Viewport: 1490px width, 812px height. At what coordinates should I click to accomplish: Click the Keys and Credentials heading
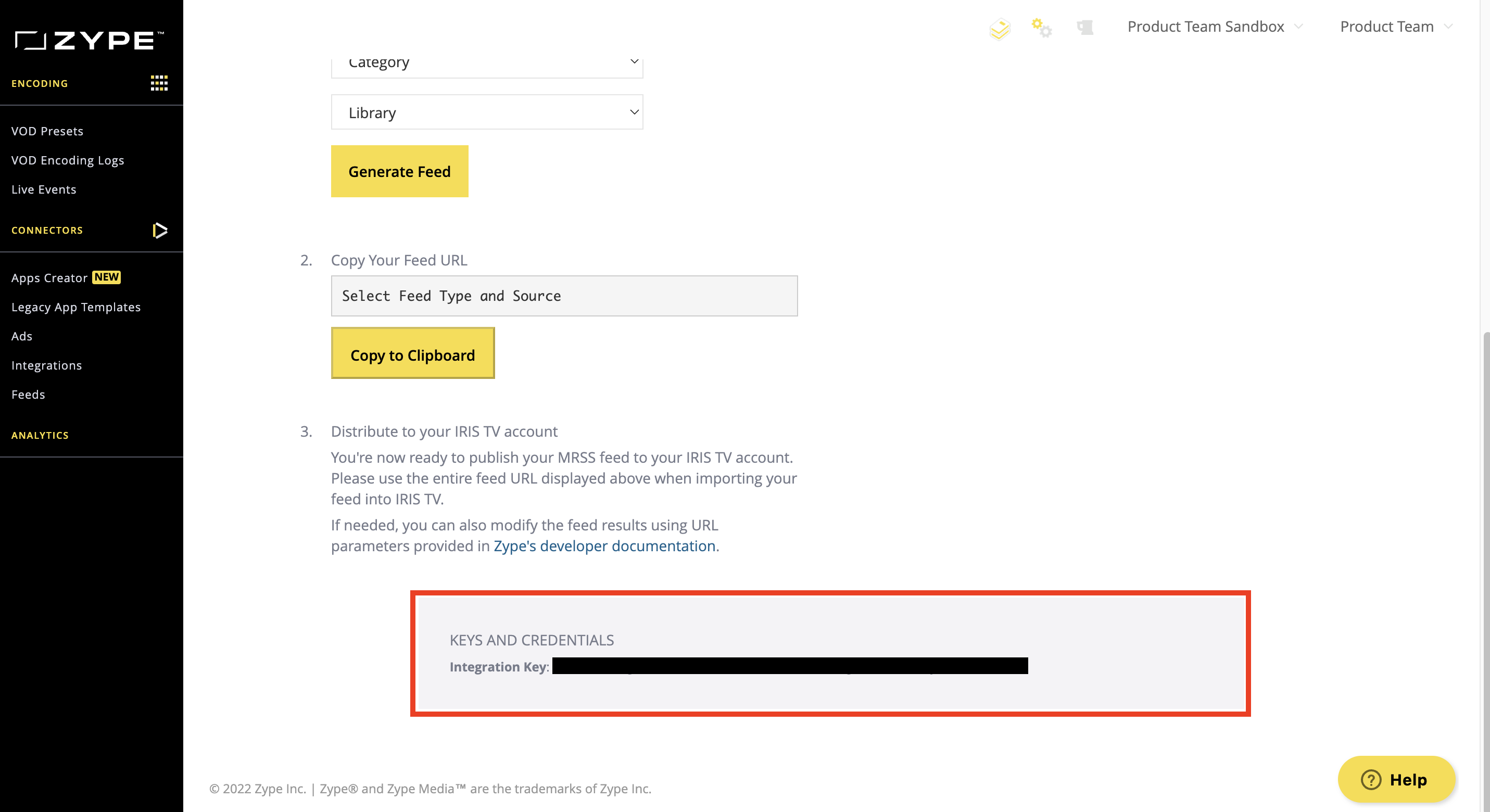click(532, 640)
